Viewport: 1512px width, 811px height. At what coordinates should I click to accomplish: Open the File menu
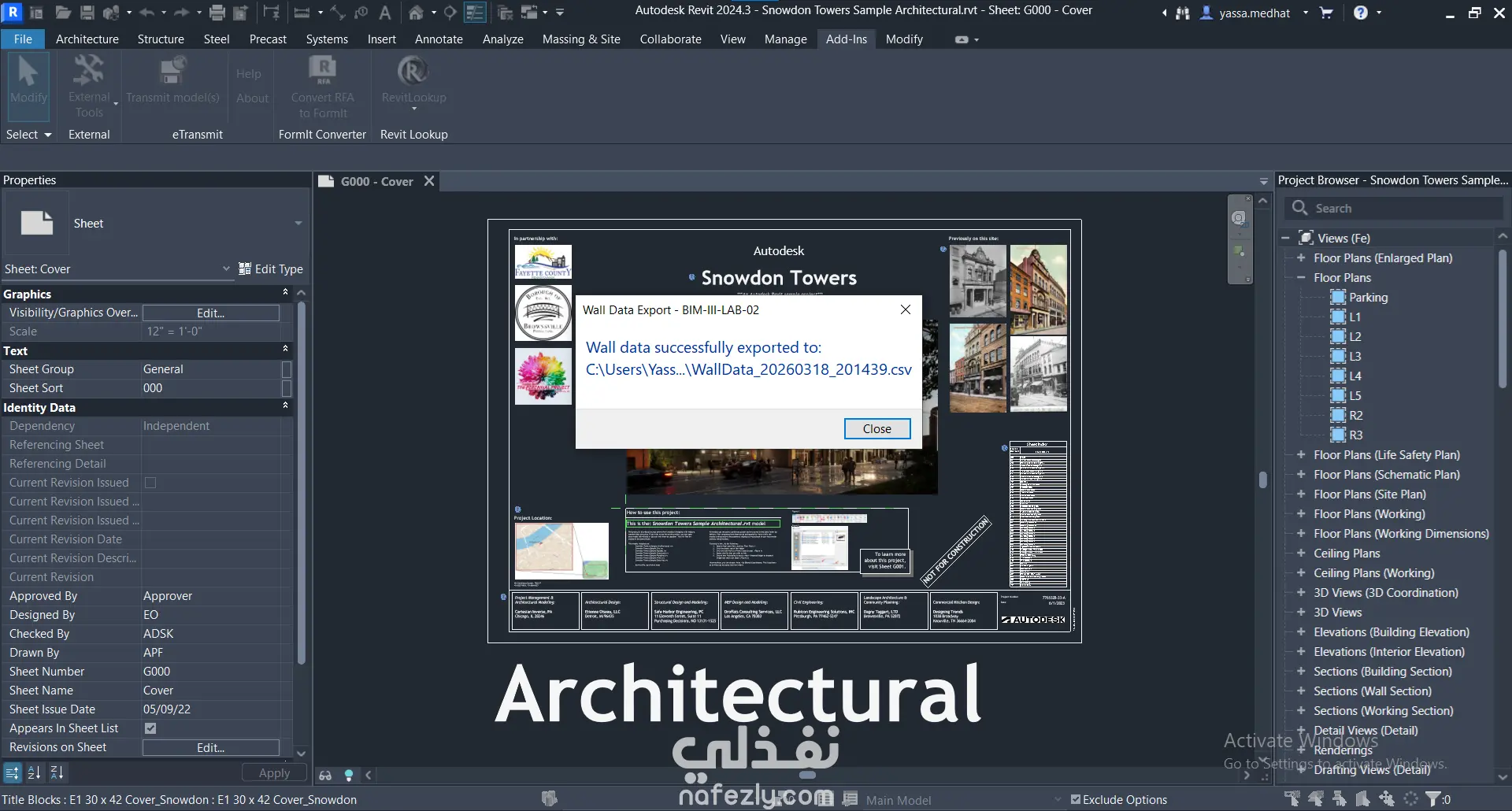click(x=23, y=39)
